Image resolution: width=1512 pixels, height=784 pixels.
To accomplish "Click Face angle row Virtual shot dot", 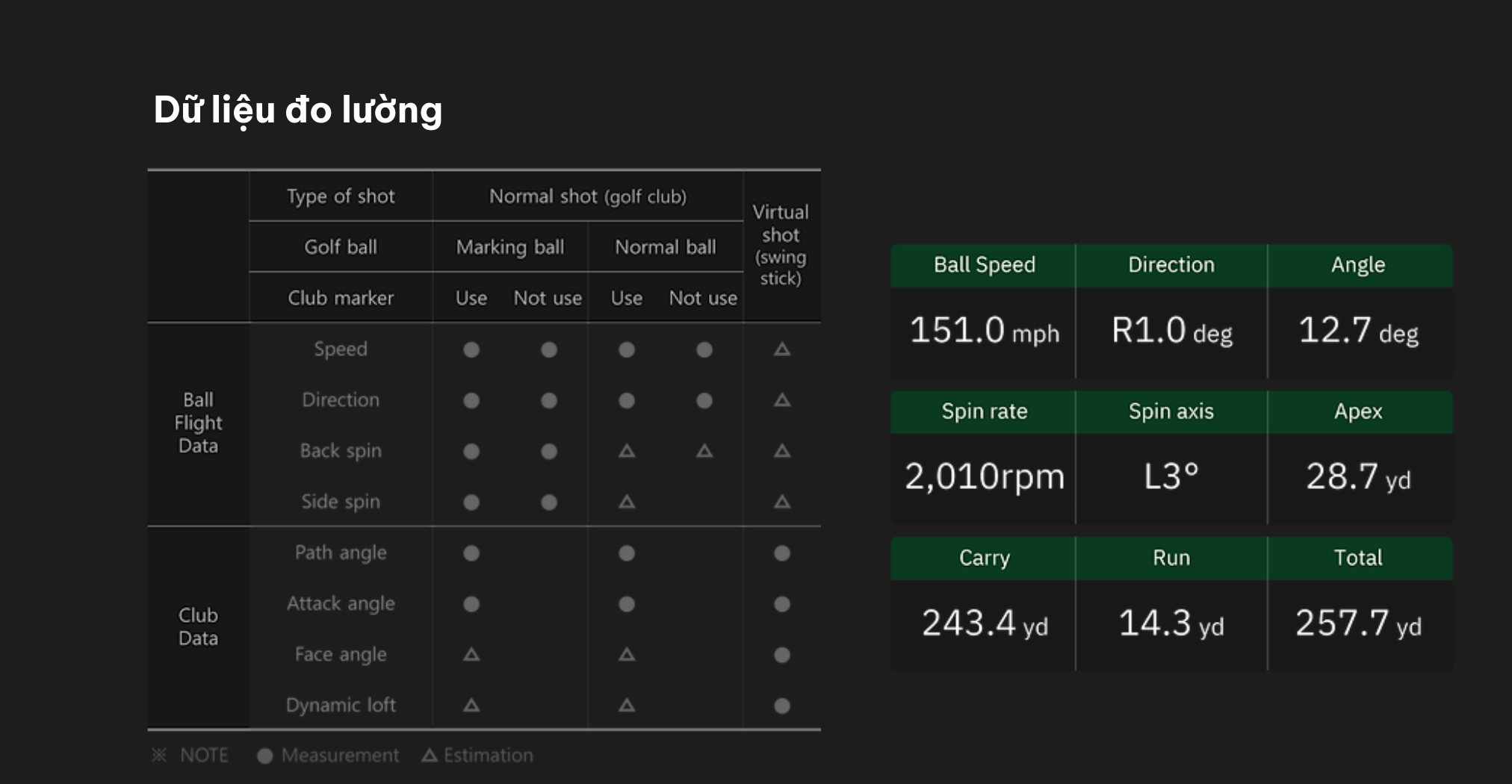I will (782, 655).
